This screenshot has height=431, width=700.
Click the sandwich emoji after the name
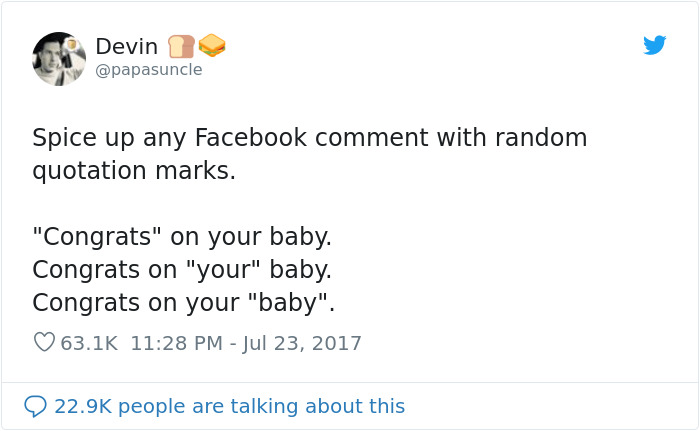pos(212,46)
